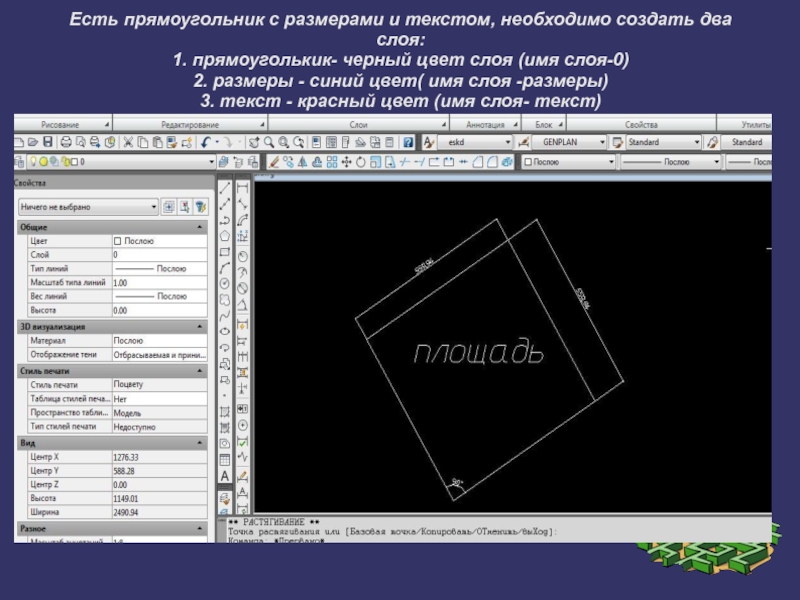The image size is (800, 600).
Task: Select the Mirror tool icon
Action: tap(303, 162)
